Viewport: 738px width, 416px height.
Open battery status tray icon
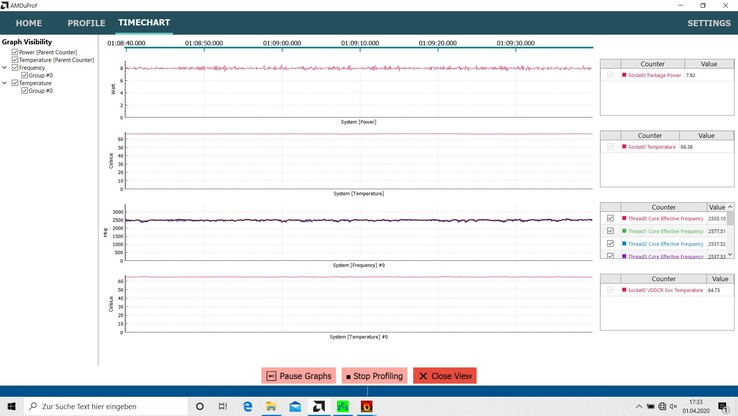click(x=650, y=406)
